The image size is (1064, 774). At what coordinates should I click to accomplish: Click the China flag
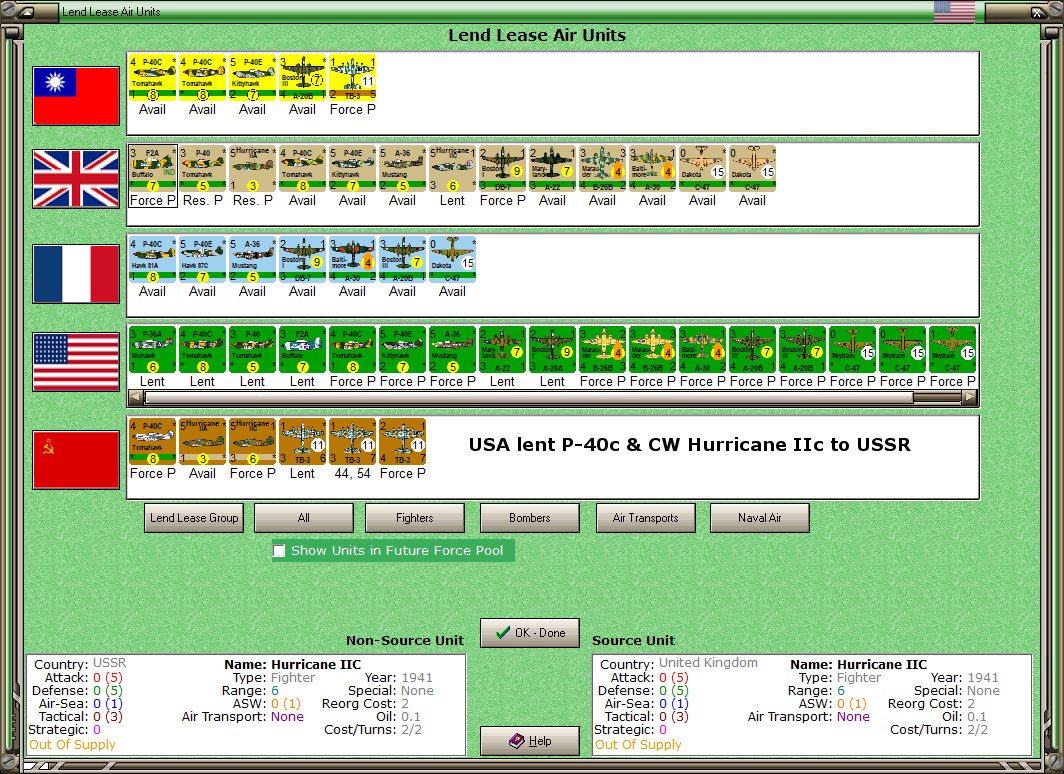pos(76,96)
